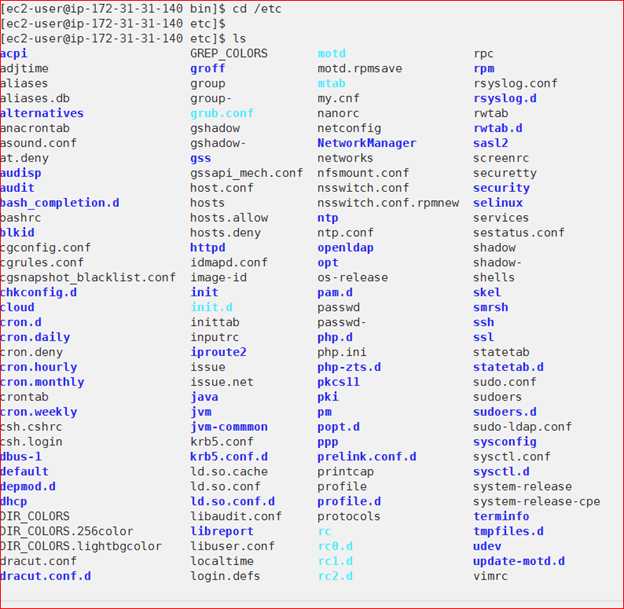Select DIR_COLORS.256color file
624x609 pixels.
point(66,531)
